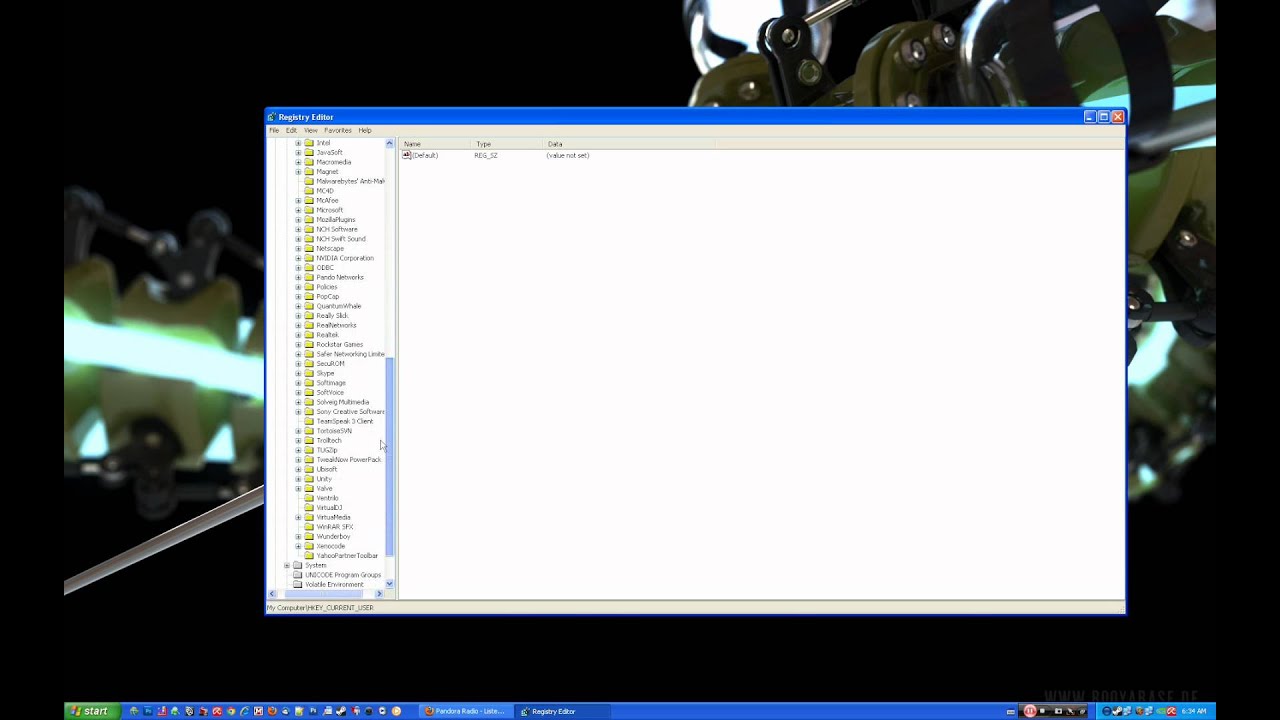Expand the NCH Software key
Viewport: 1280px width, 720px height.
298,229
